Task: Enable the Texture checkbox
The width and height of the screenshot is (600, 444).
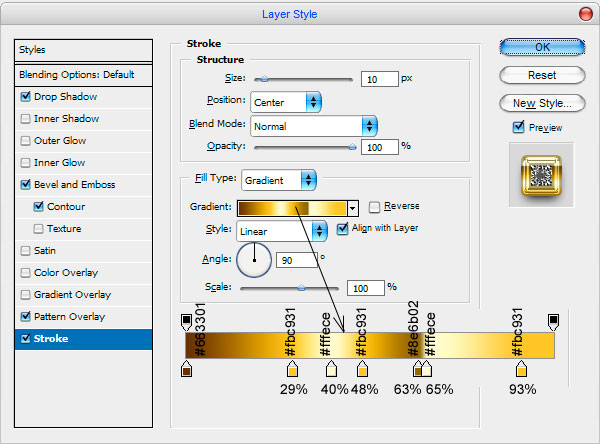Action: (39, 229)
